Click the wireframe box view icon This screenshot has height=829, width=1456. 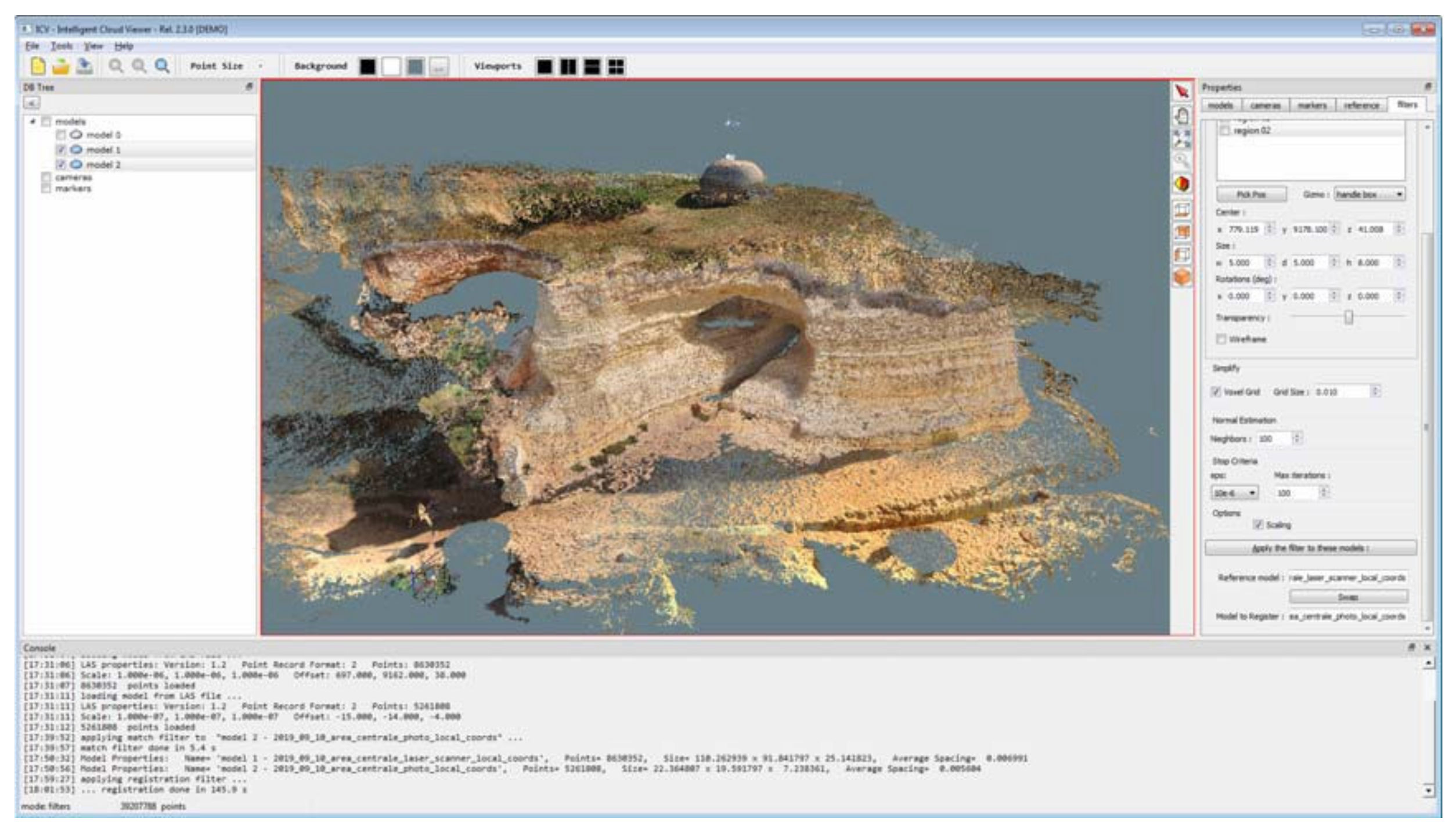pos(1181,211)
